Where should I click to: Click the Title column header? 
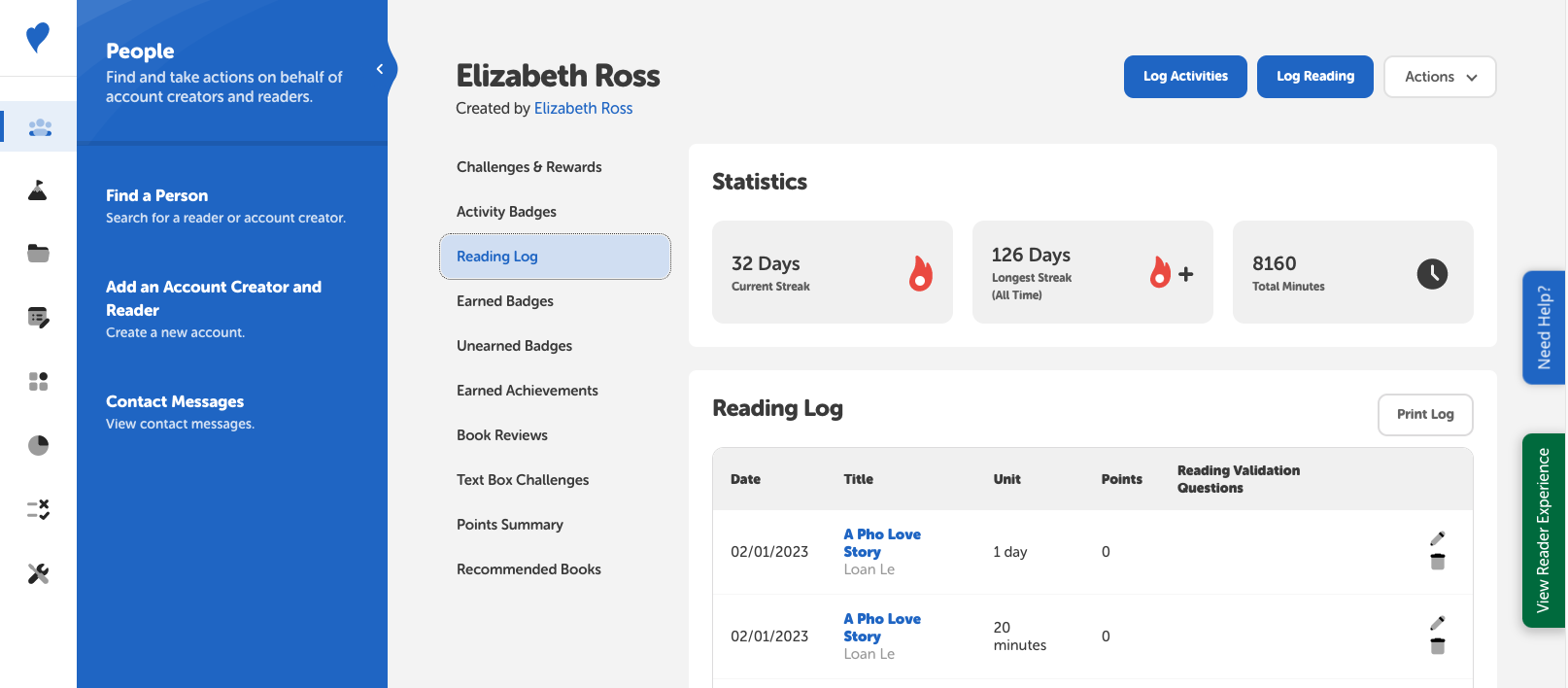click(859, 479)
